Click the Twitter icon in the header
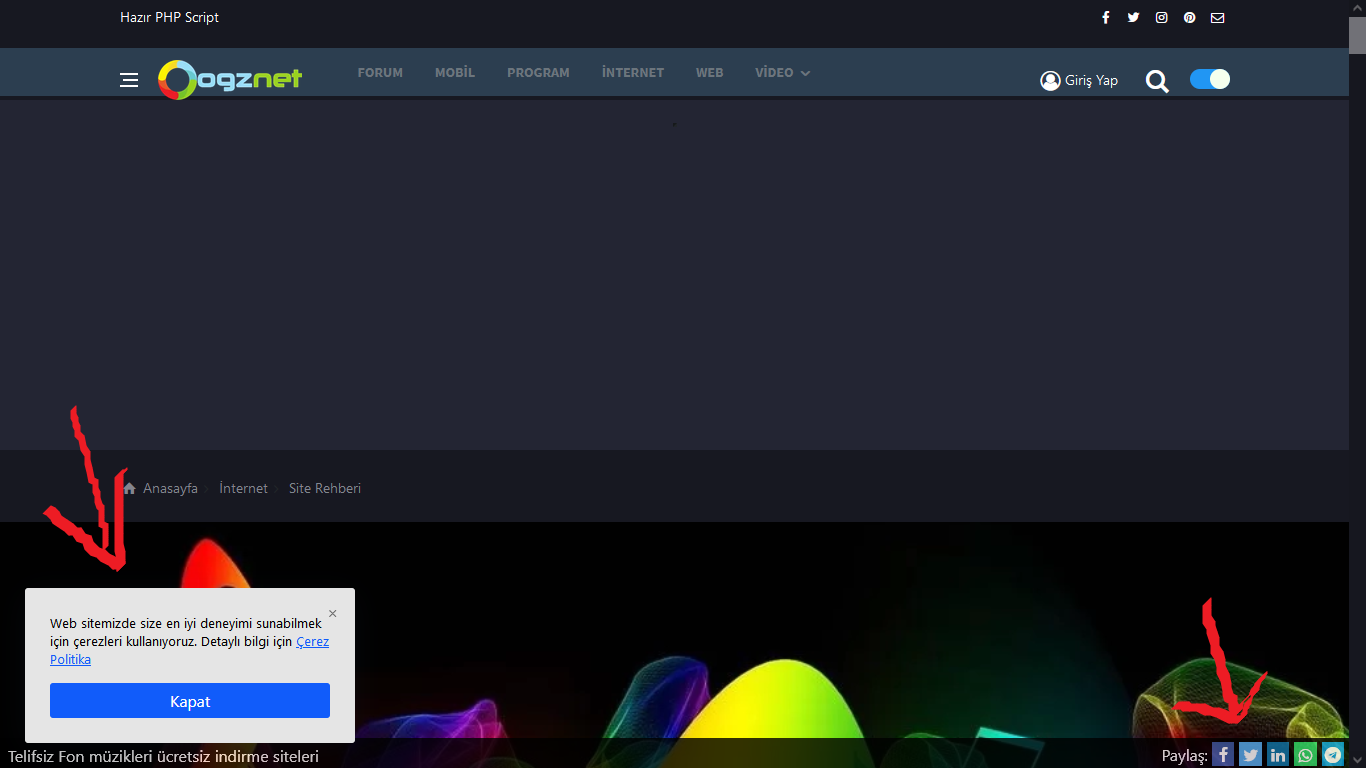 1133,17
